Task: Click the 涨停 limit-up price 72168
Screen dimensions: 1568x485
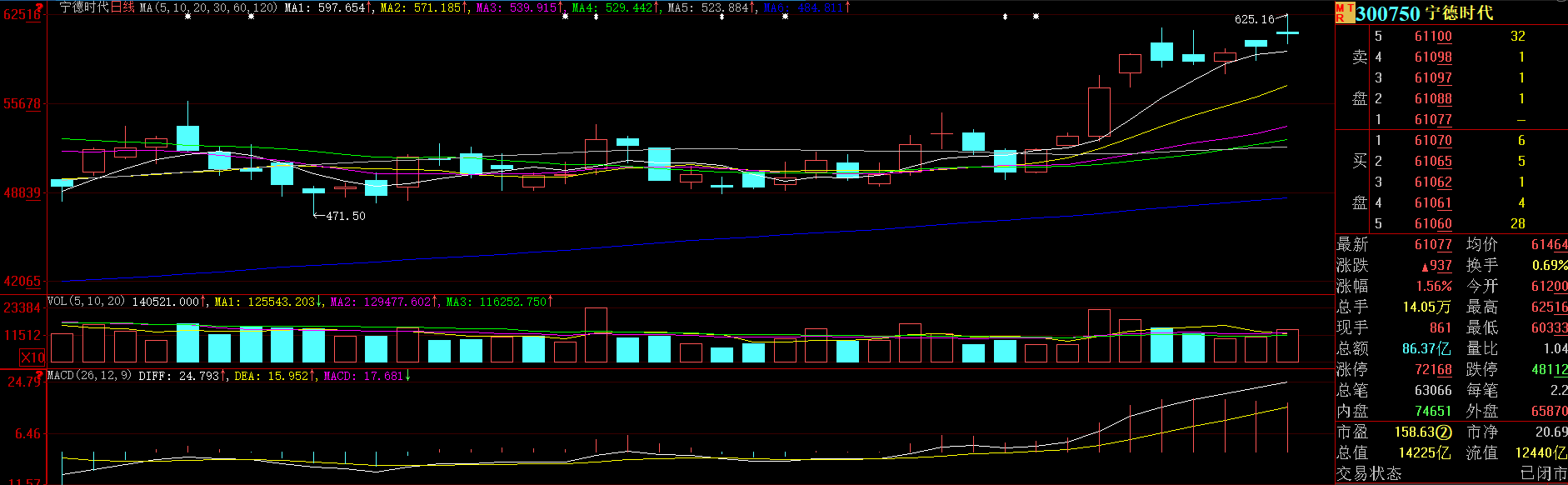Action: click(x=1433, y=370)
